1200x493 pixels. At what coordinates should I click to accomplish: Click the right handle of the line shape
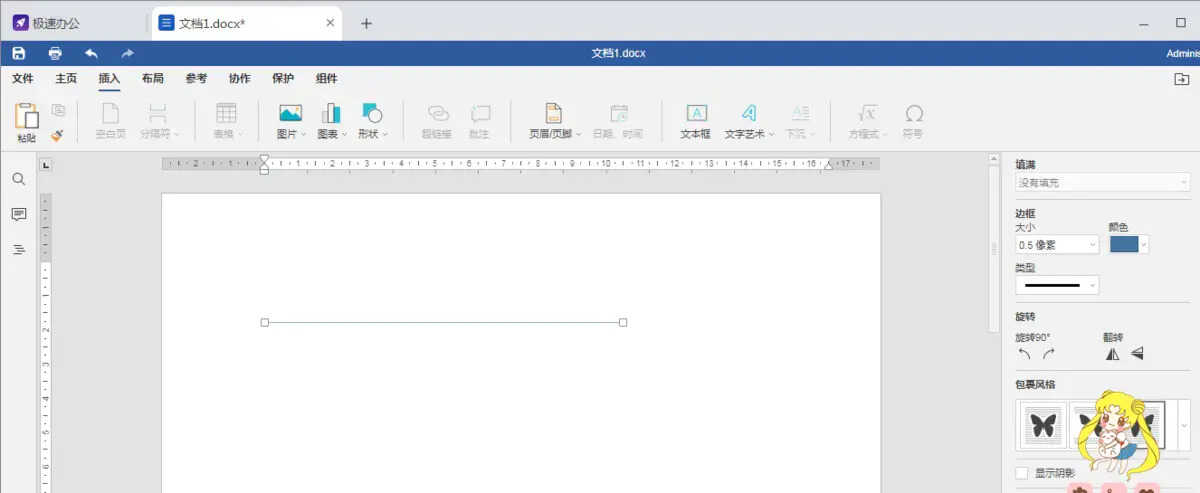pyautogui.click(x=623, y=322)
